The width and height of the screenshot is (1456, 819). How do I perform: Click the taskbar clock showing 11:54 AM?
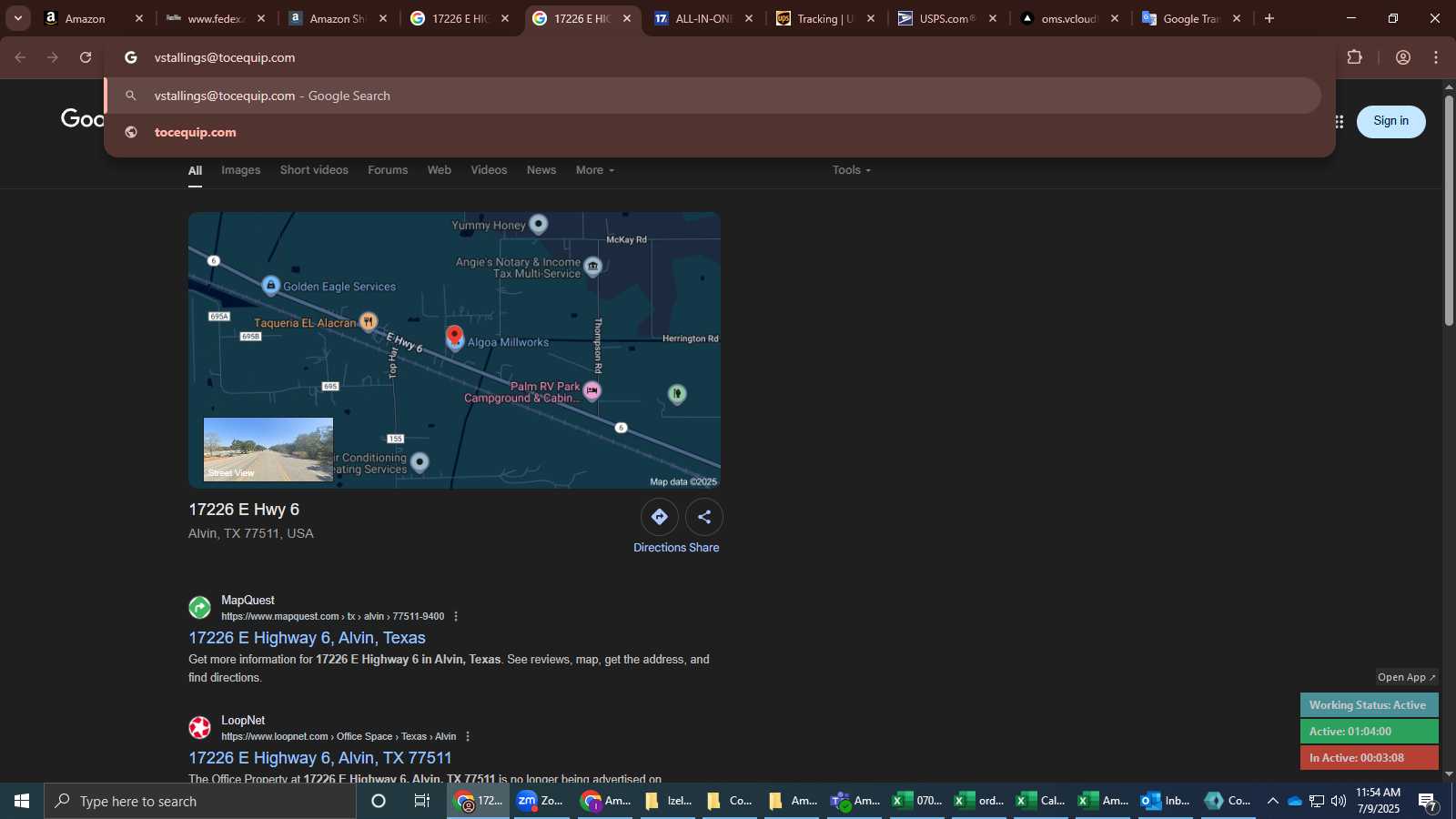[x=1378, y=801]
